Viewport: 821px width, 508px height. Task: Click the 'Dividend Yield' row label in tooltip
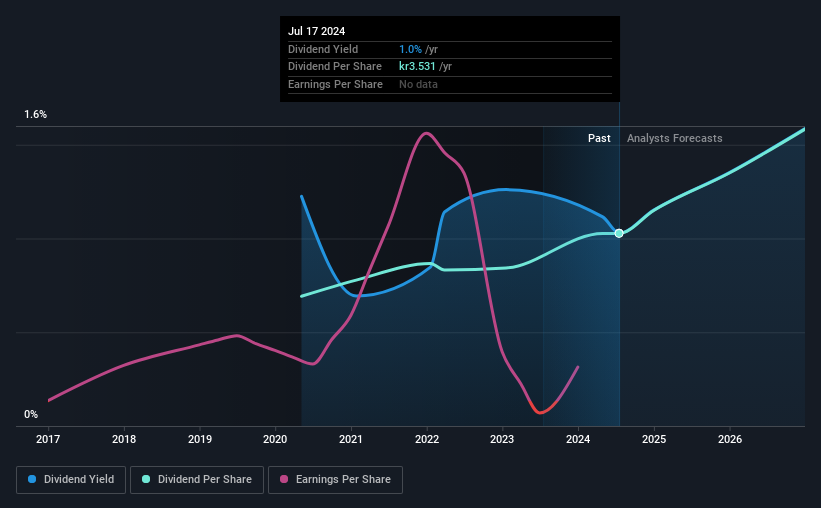(x=323, y=49)
